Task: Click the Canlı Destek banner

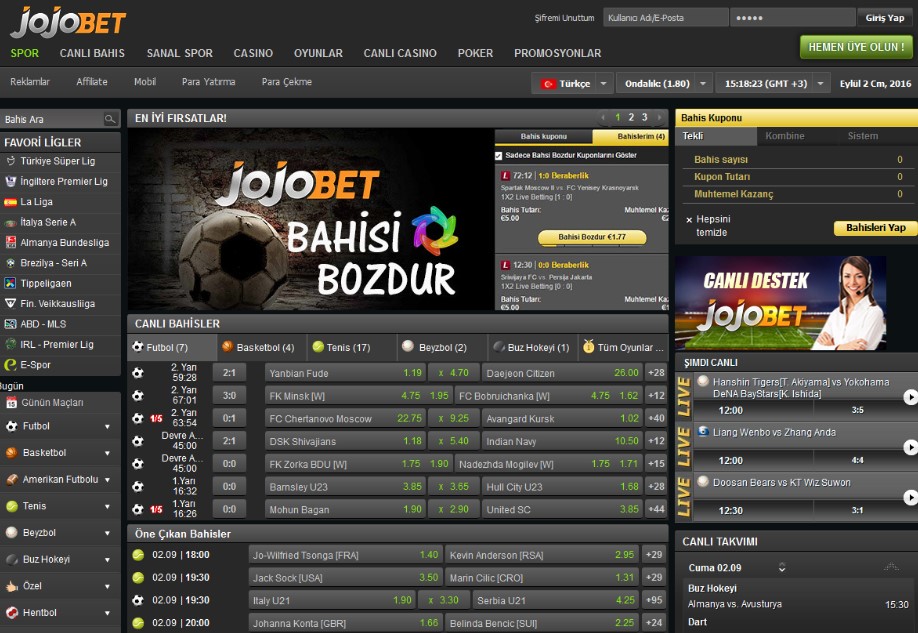Action: coord(780,303)
